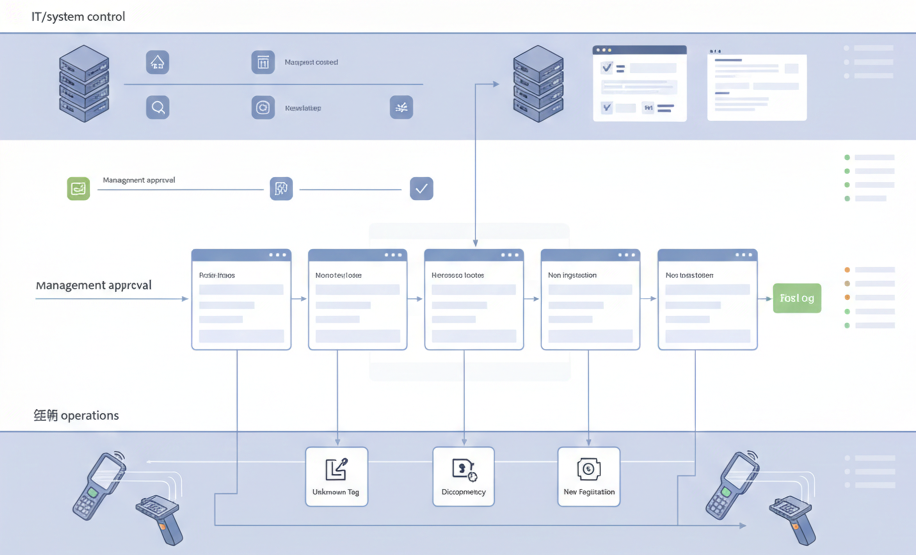Click the camera-style icon beside Knowledge label
916x555 pixels.
pyautogui.click(x=263, y=107)
